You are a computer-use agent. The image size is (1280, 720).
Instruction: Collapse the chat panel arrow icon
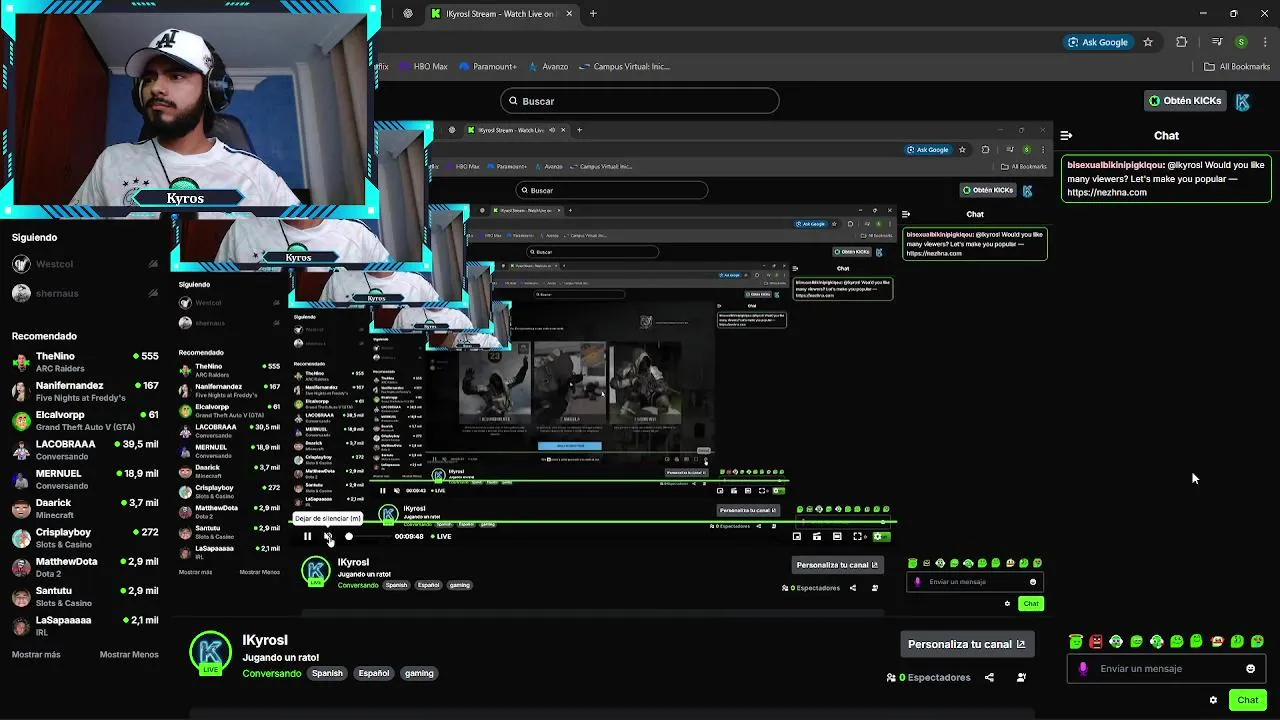pyautogui.click(x=1066, y=135)
